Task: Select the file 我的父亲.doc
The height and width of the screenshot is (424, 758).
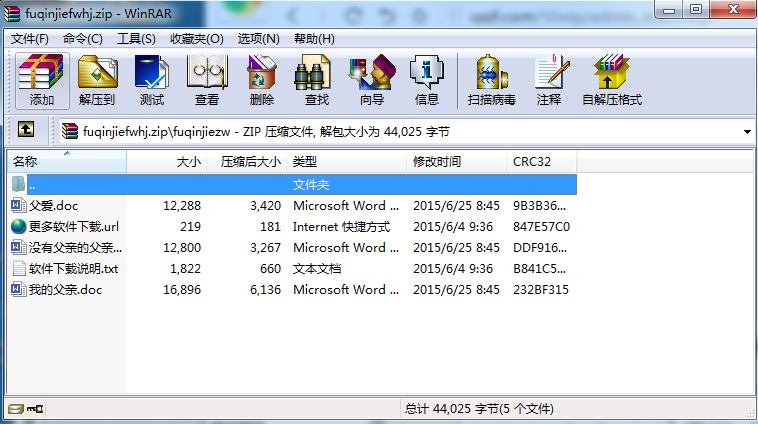Action: [x=65, y=290]
